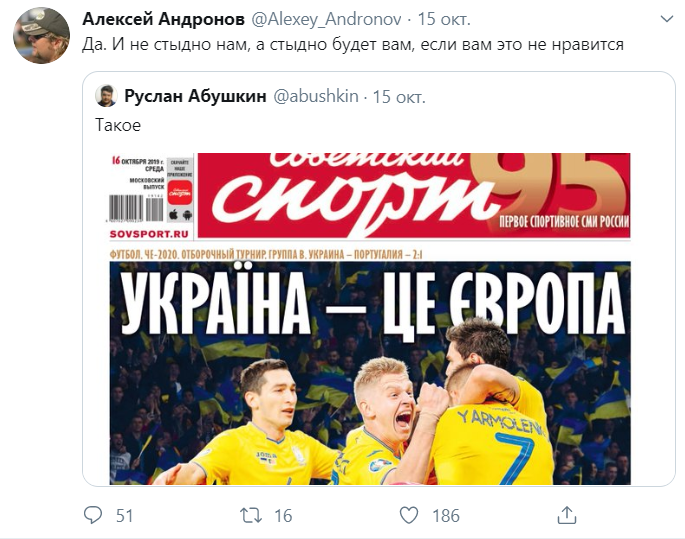Open Alexey Andronov's profile avatar
Screen dimensions: 685x539
(42, 35)
